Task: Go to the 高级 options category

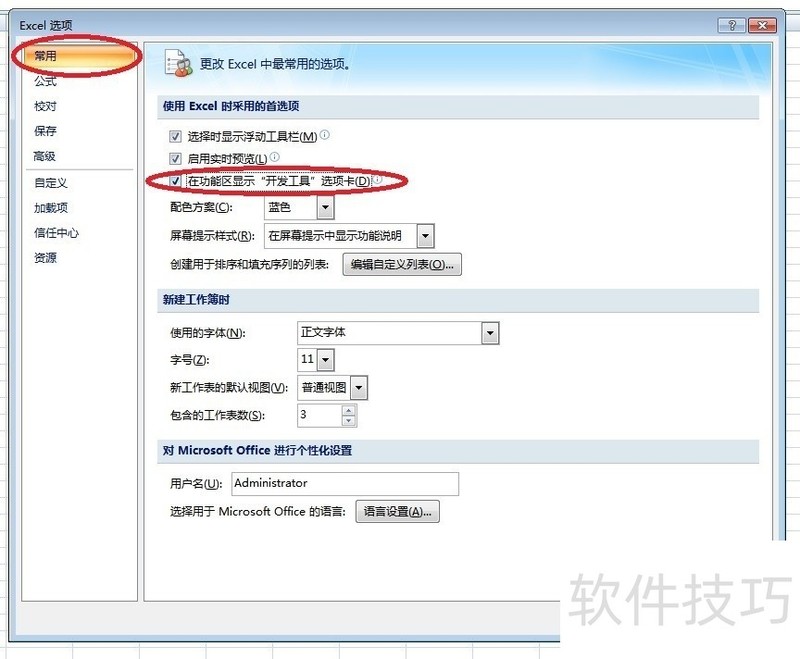Action: (x=45, y=156)
